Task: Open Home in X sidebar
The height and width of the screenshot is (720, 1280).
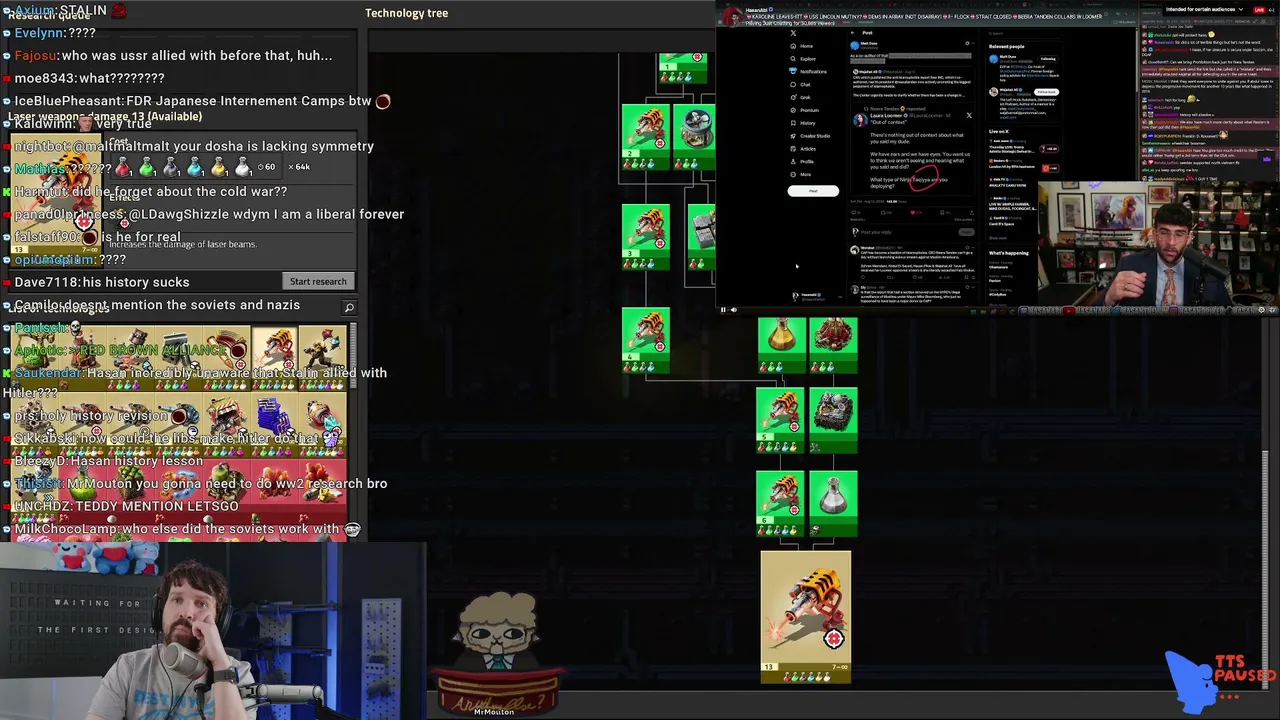Action: pos(806,46)
